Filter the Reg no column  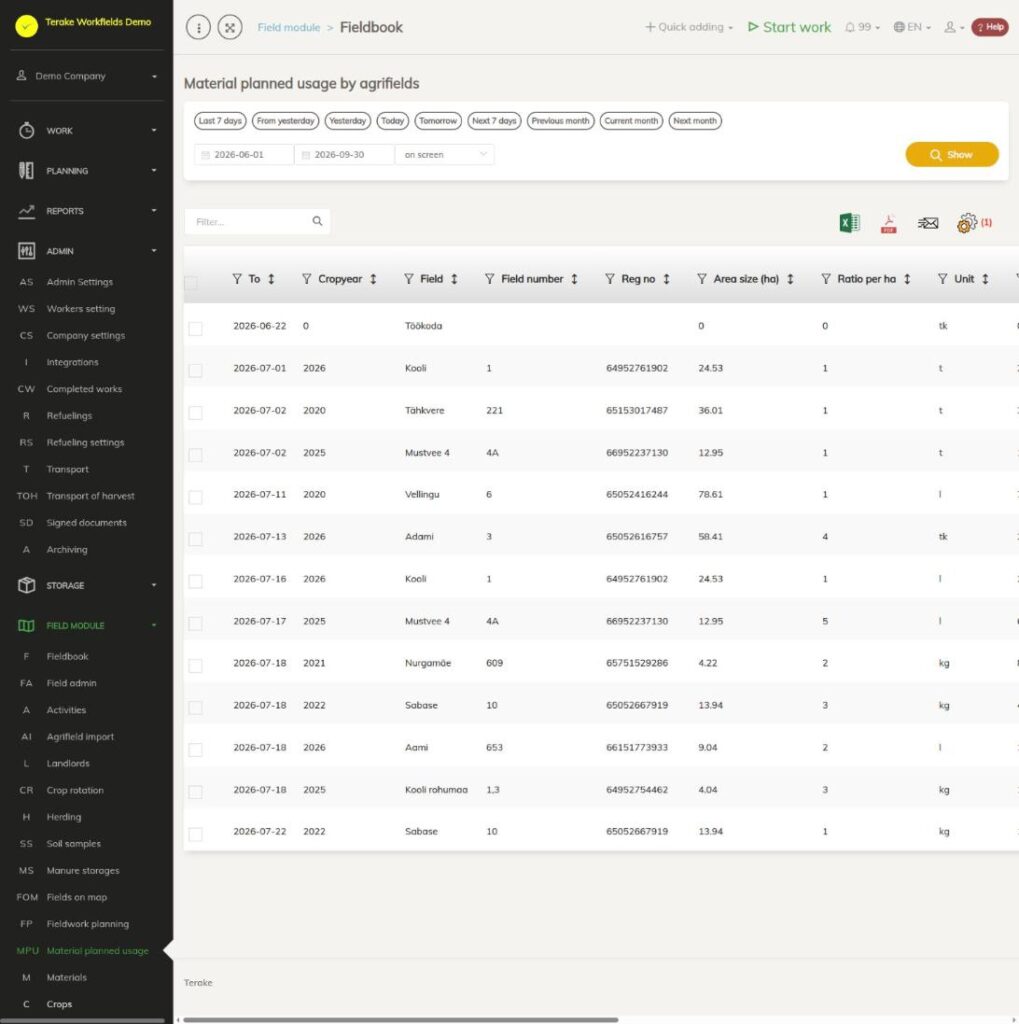pos(609,279)
